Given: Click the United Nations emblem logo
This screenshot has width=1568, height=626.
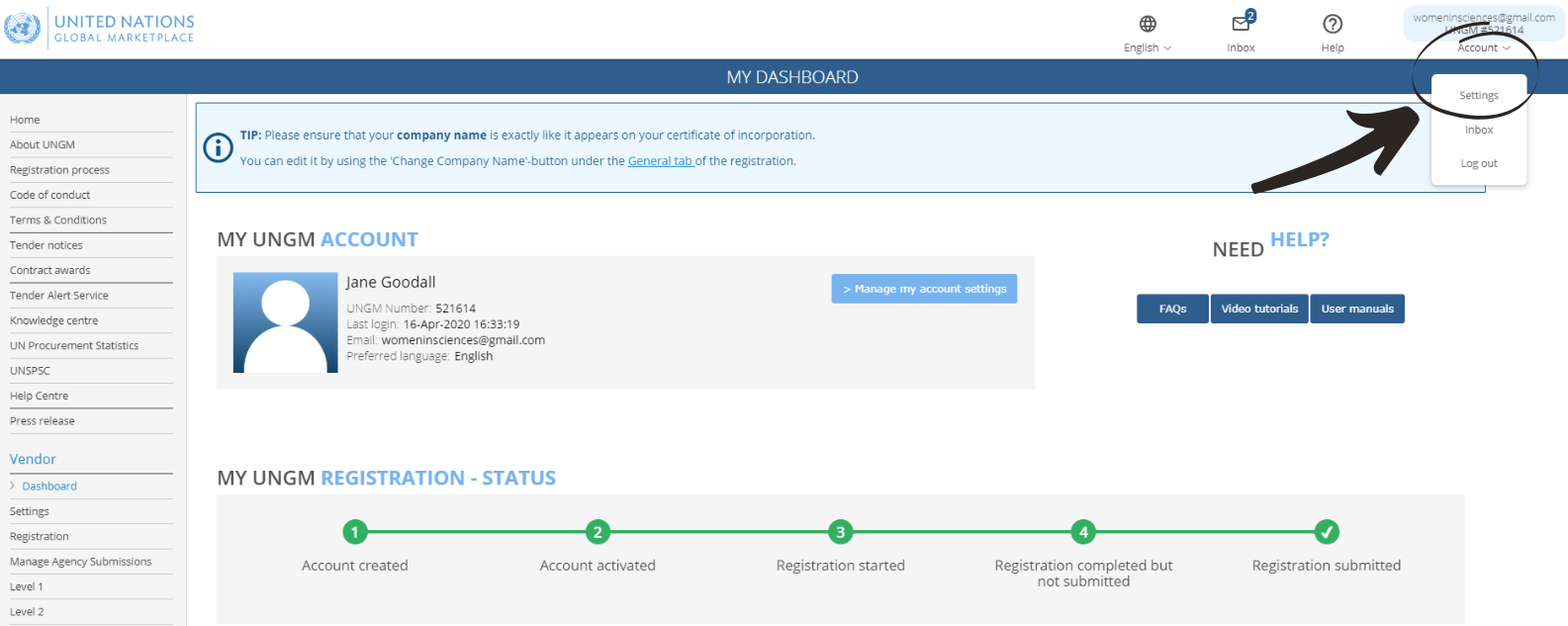Looking at the screenshot, I should click(23, 27).
